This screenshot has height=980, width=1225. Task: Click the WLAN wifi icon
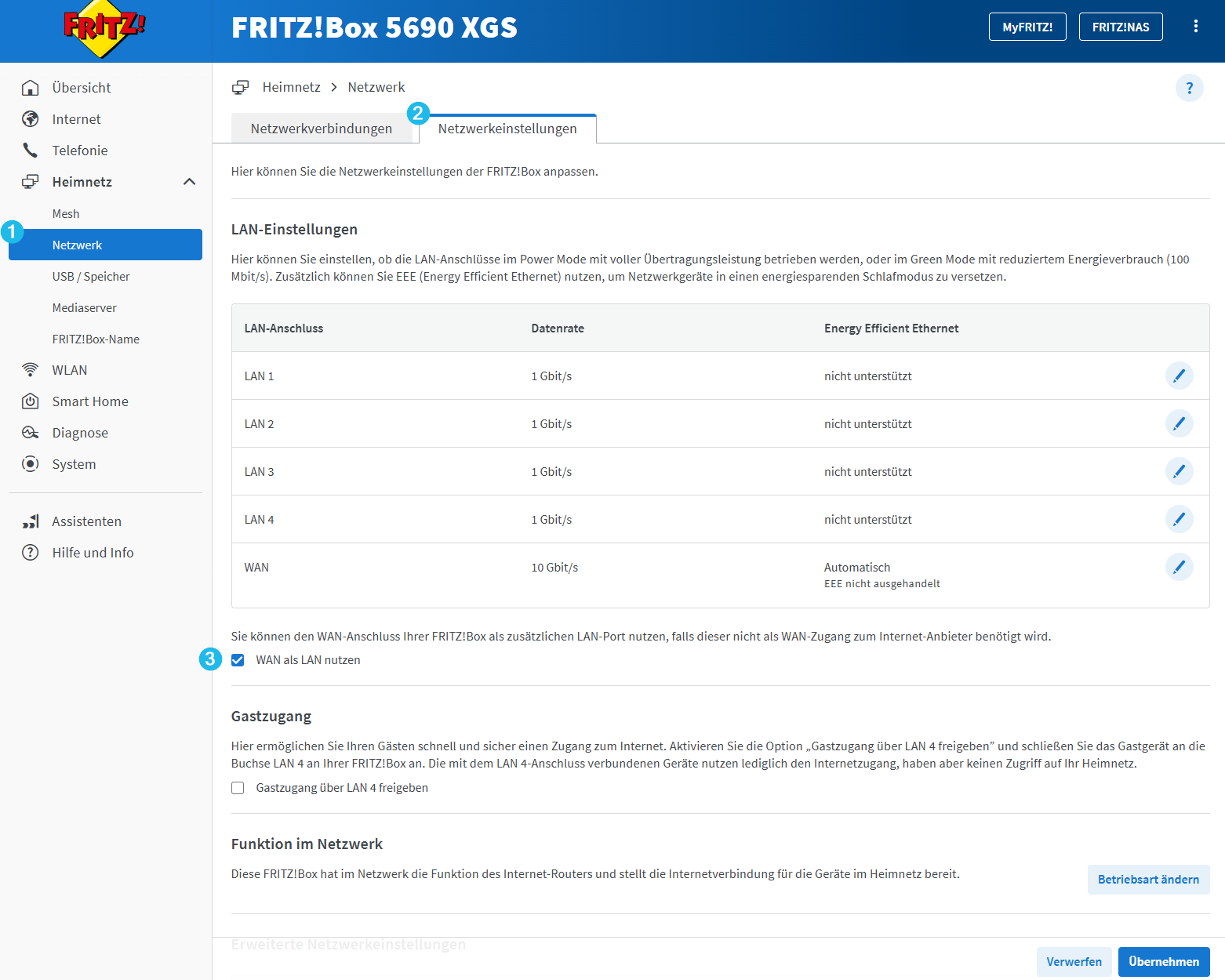pos(30,370)
